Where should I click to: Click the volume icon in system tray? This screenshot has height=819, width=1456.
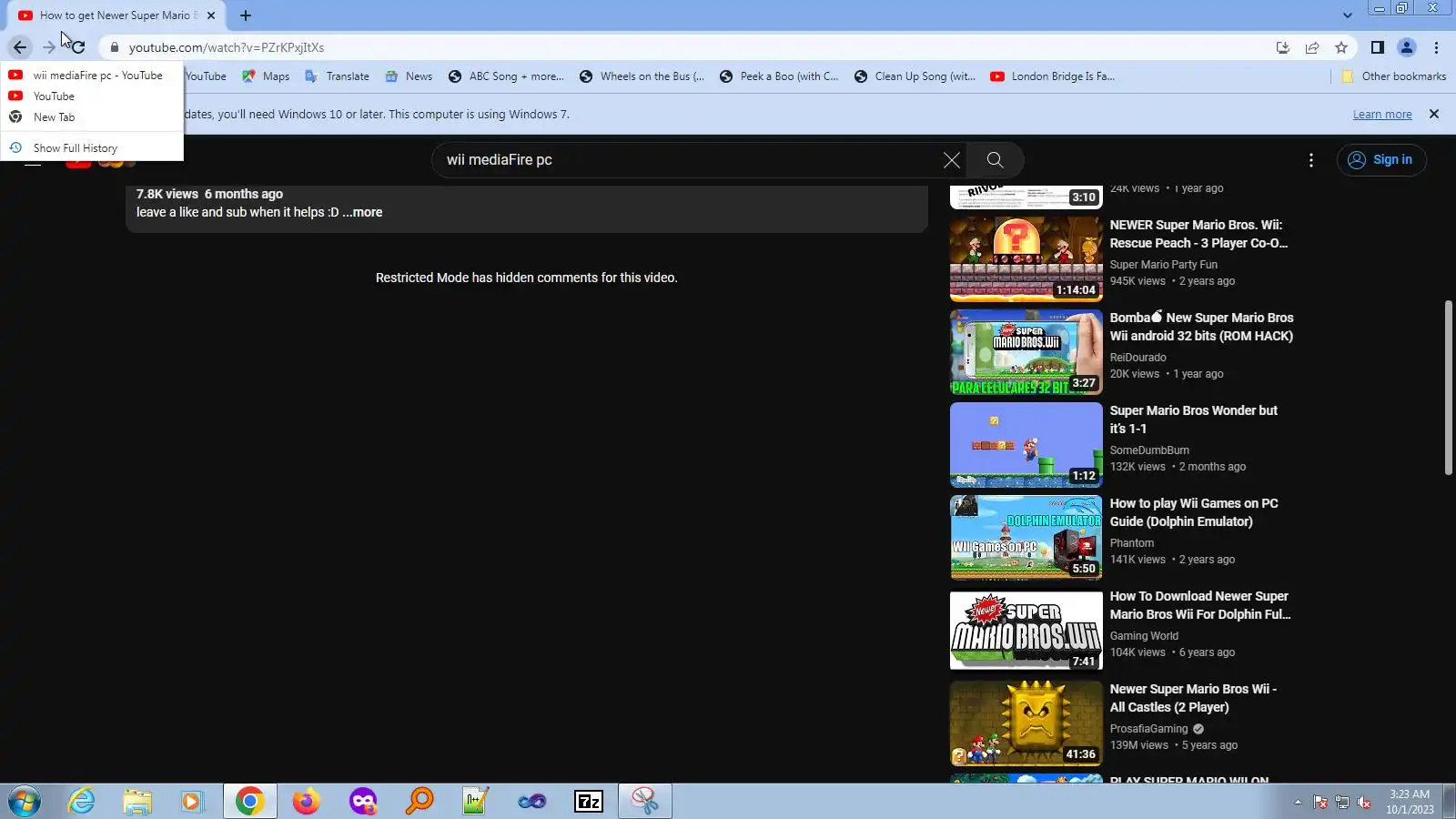(x=1364, y=802)
